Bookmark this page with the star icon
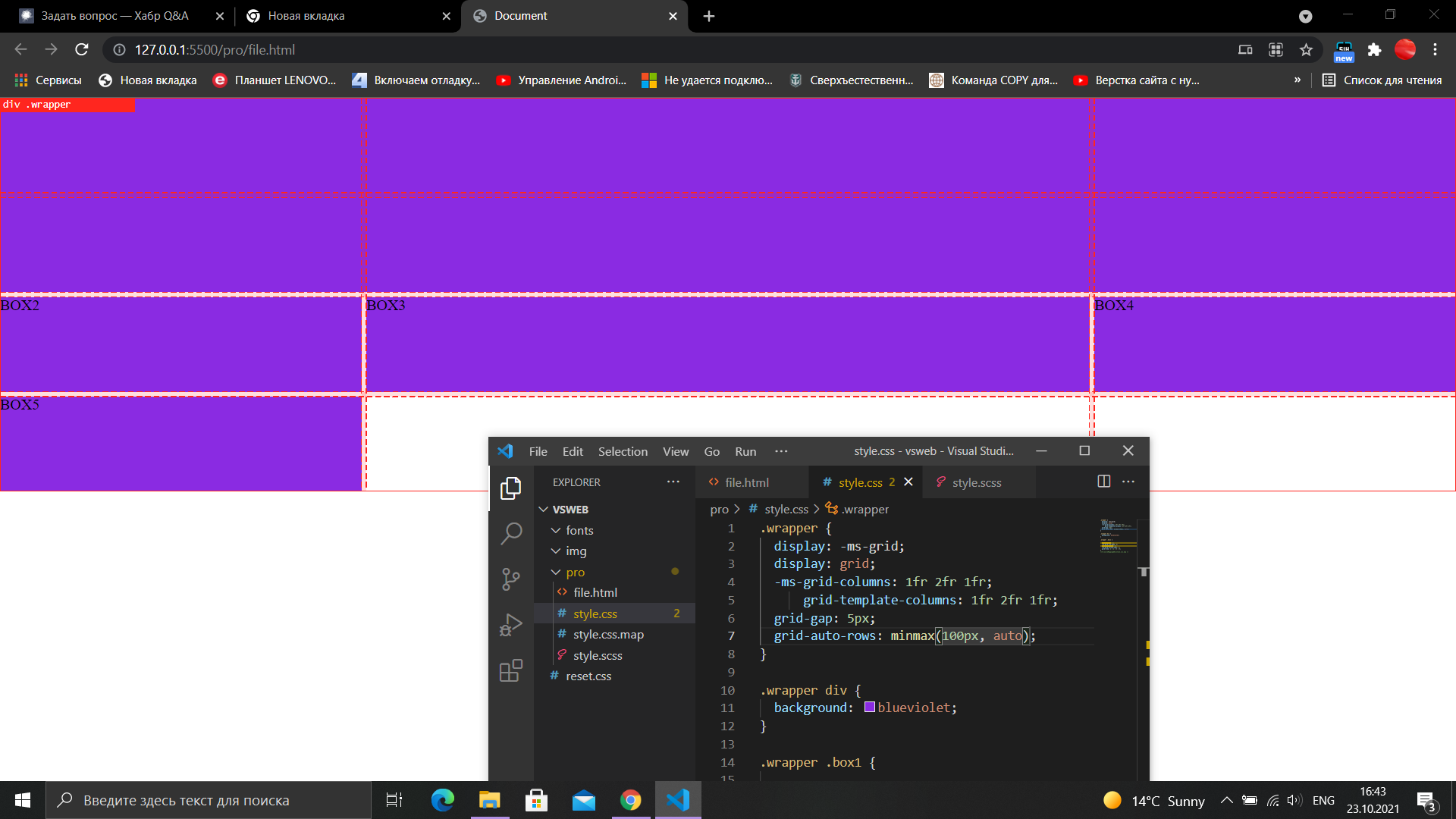Viewport: 1456px width, 819px height. [x=1306, y=49]
